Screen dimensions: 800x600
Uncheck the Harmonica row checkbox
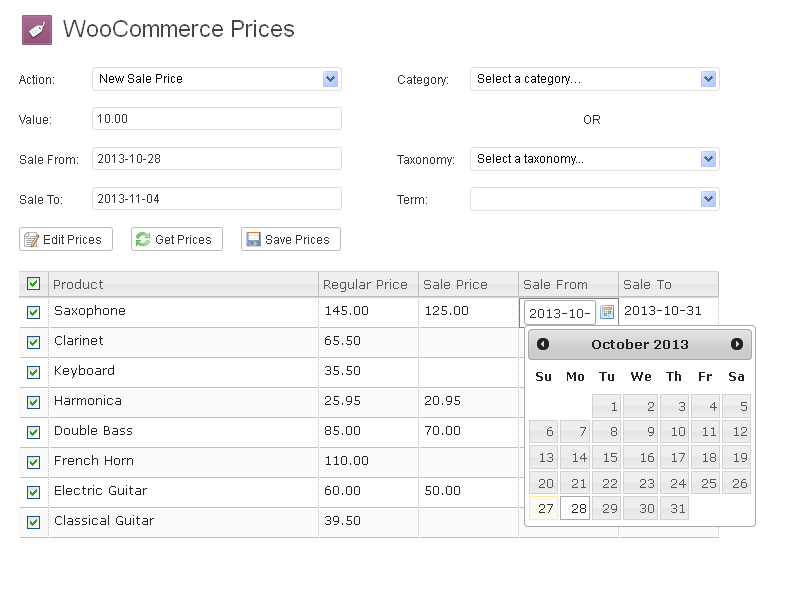[x=34, y=403]
